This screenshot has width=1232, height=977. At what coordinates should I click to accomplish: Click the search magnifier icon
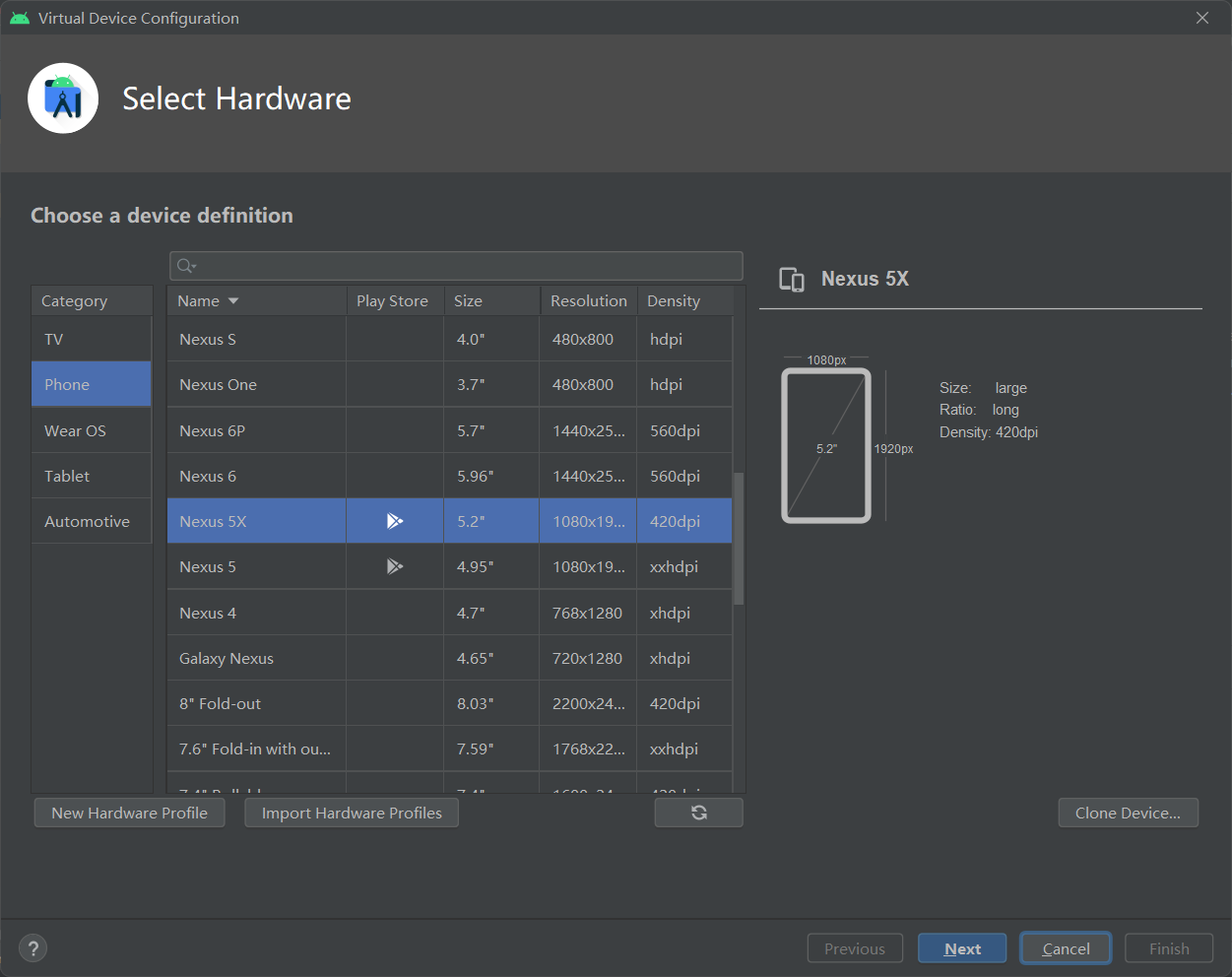point(186,266)
